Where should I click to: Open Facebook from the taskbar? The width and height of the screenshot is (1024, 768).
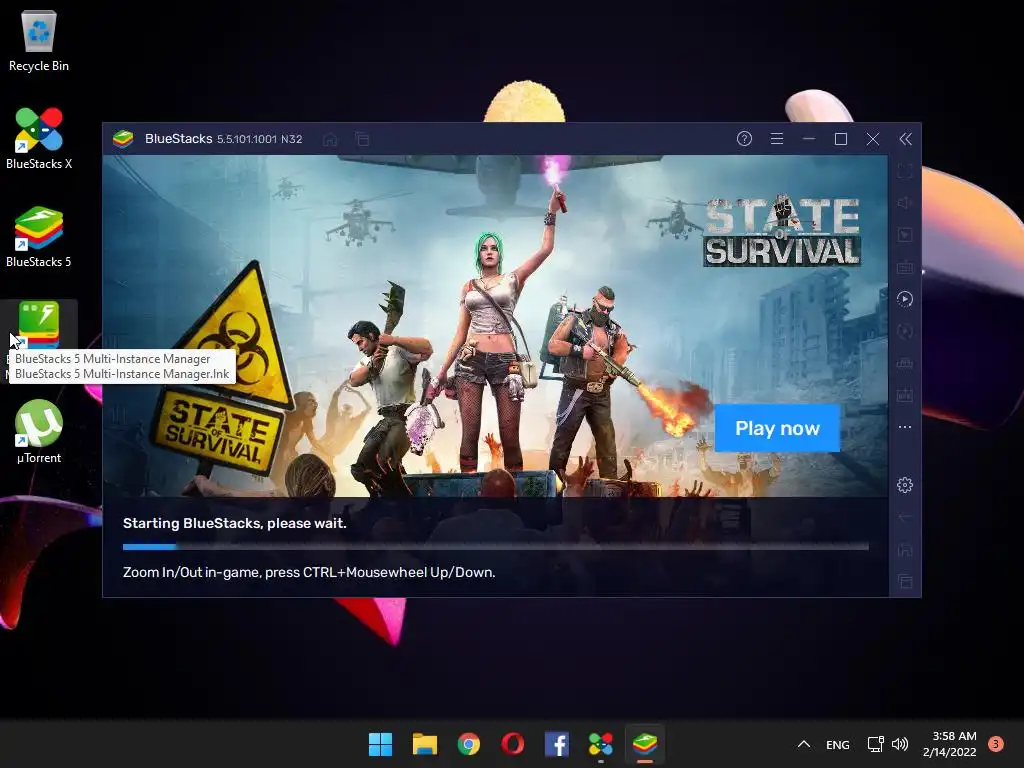click(x=556, y=744)
